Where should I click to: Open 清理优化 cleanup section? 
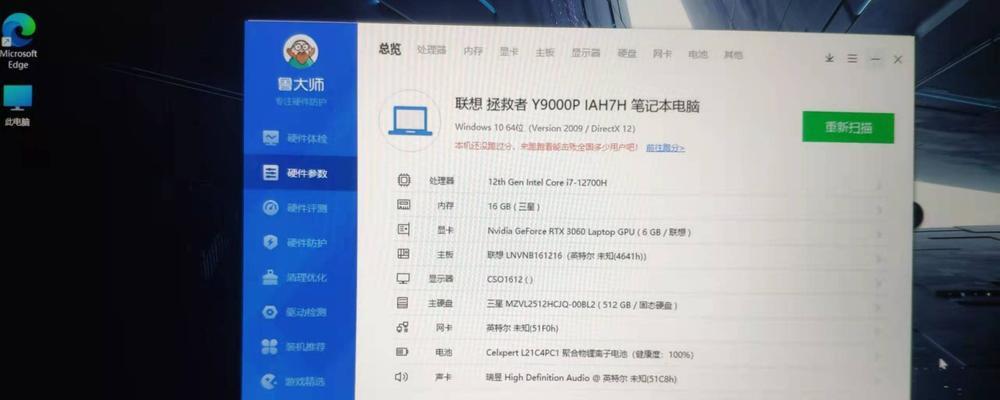coord(296,278)
